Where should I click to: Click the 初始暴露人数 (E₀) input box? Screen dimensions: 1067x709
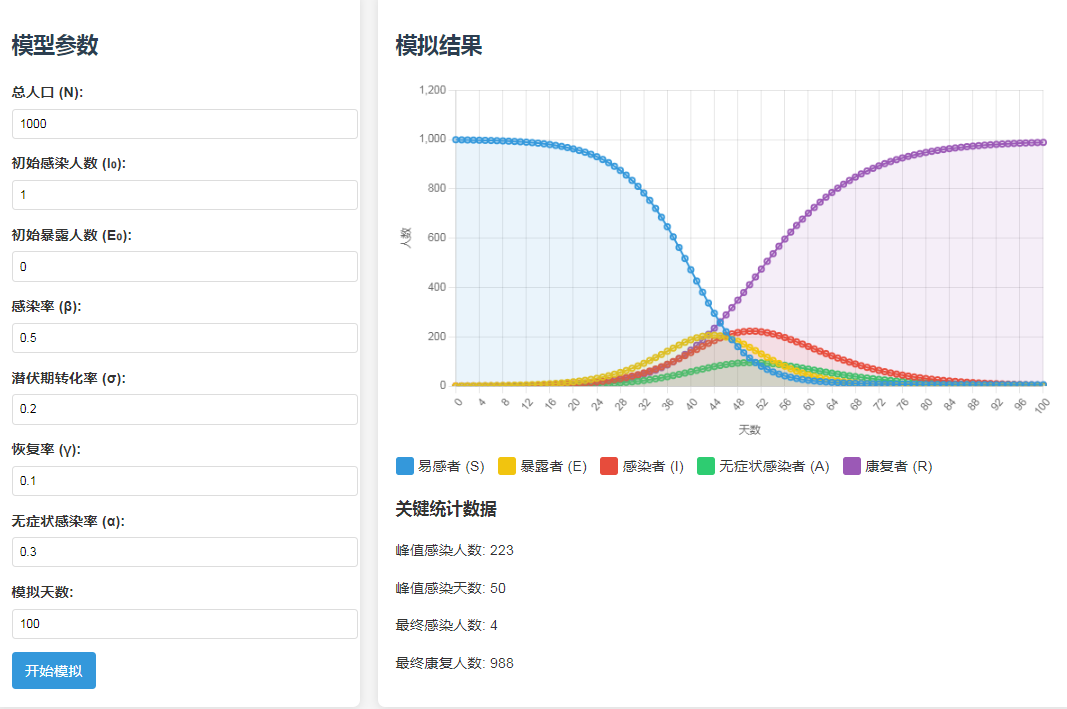pyautogui.click(x=183, y=266)
